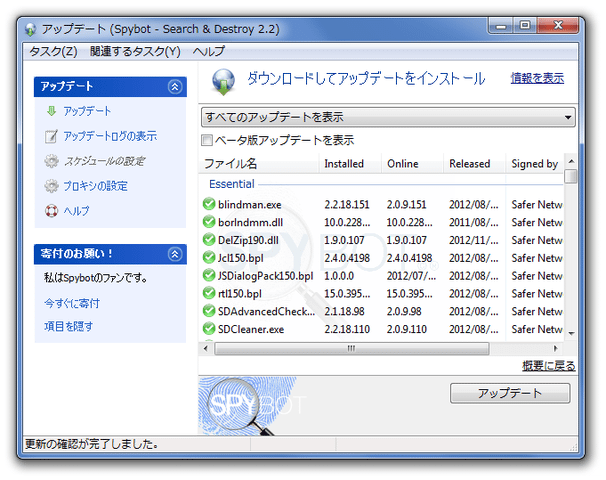The width and height of the screenshot is (606, 480).
Task: Click the lifebuoy icon beside ヘルプ
Action: [x=51, y=211]
